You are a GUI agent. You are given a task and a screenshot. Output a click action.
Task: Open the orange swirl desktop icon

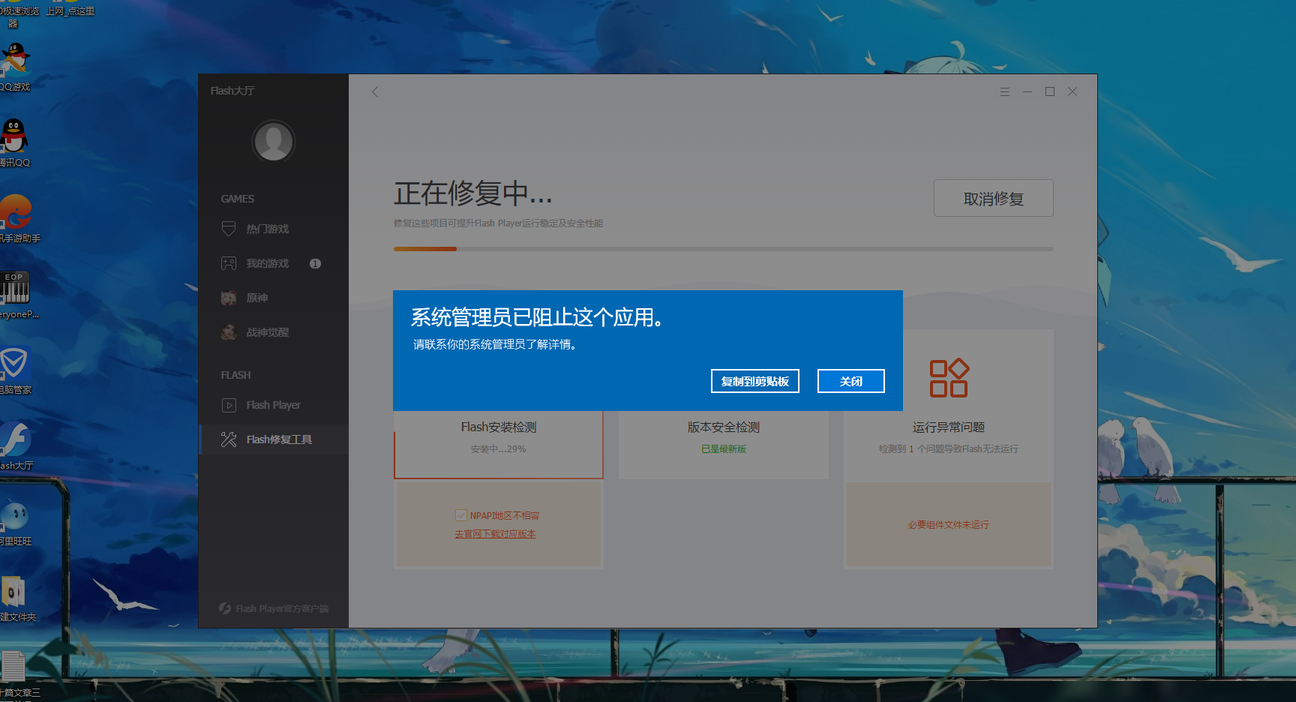(17, 219)
